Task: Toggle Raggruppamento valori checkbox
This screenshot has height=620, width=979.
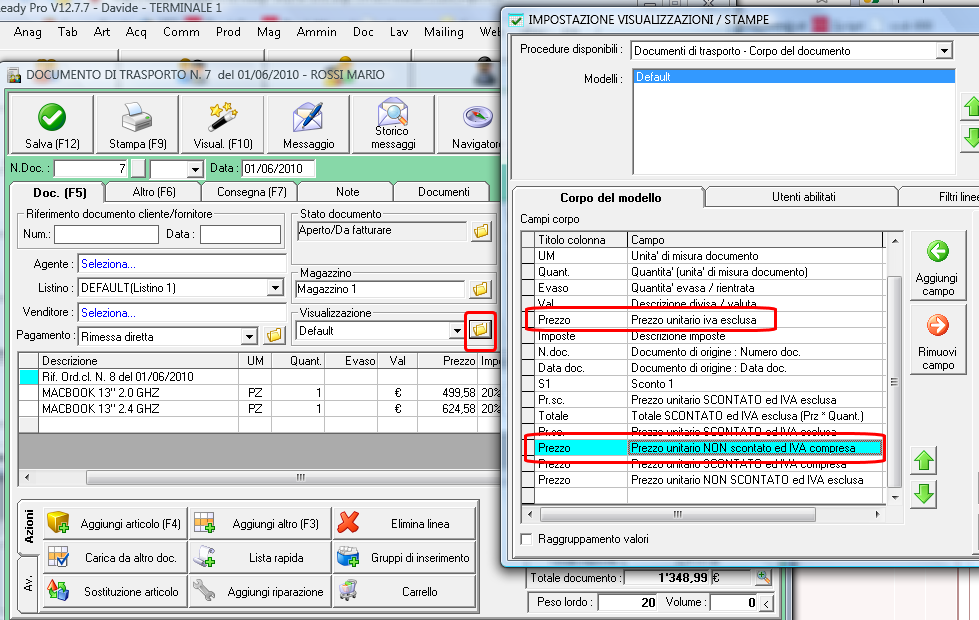Action: (526, 539)
